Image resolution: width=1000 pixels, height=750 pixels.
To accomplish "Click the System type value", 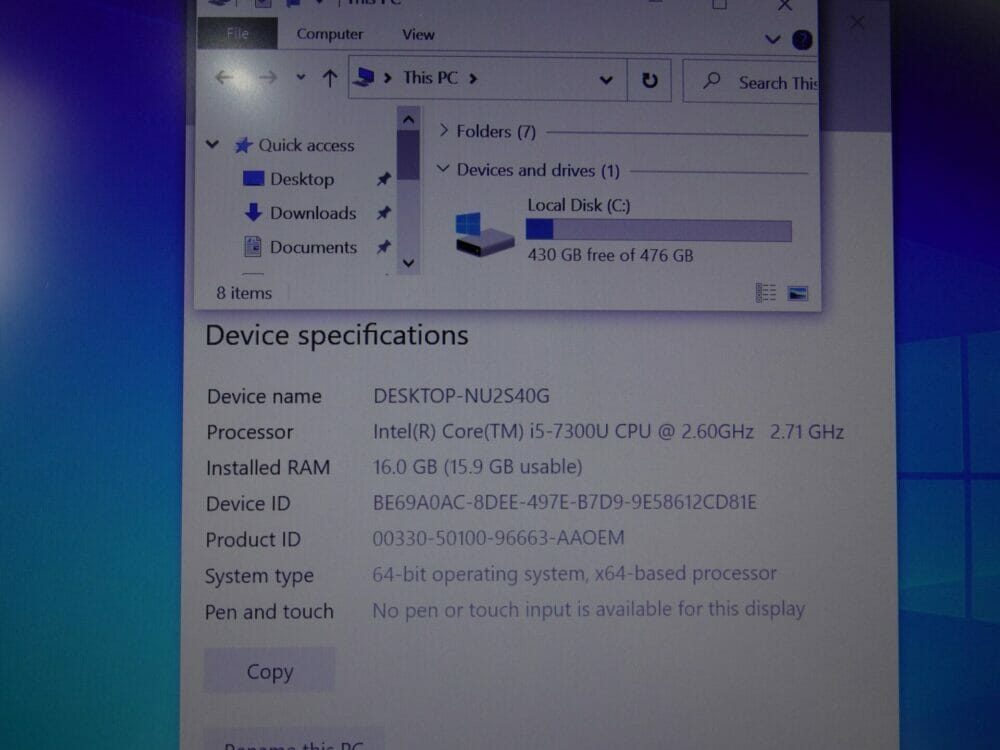I will [x=574, y=574].
